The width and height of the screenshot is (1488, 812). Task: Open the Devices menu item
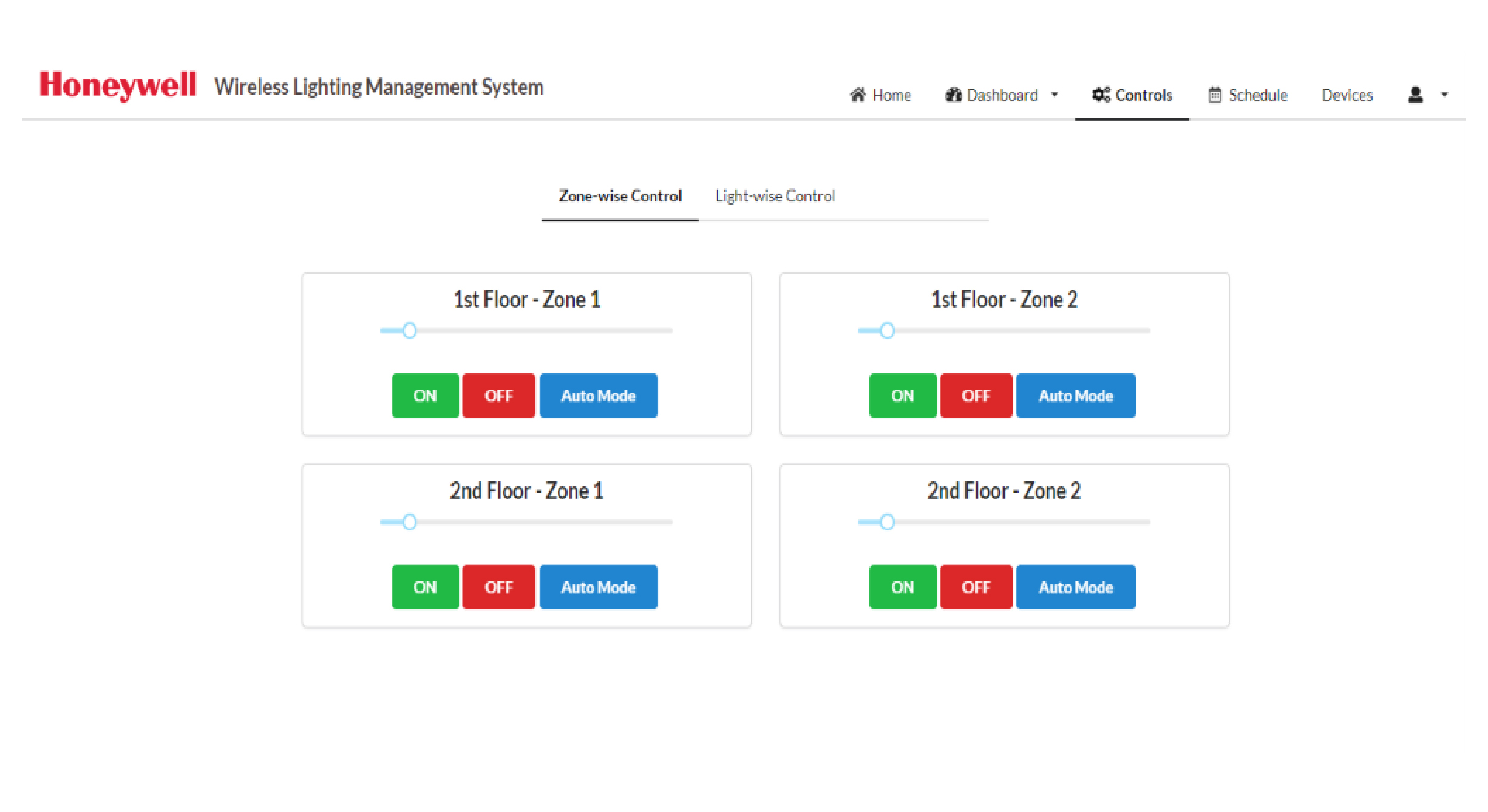pos(1347,95)
